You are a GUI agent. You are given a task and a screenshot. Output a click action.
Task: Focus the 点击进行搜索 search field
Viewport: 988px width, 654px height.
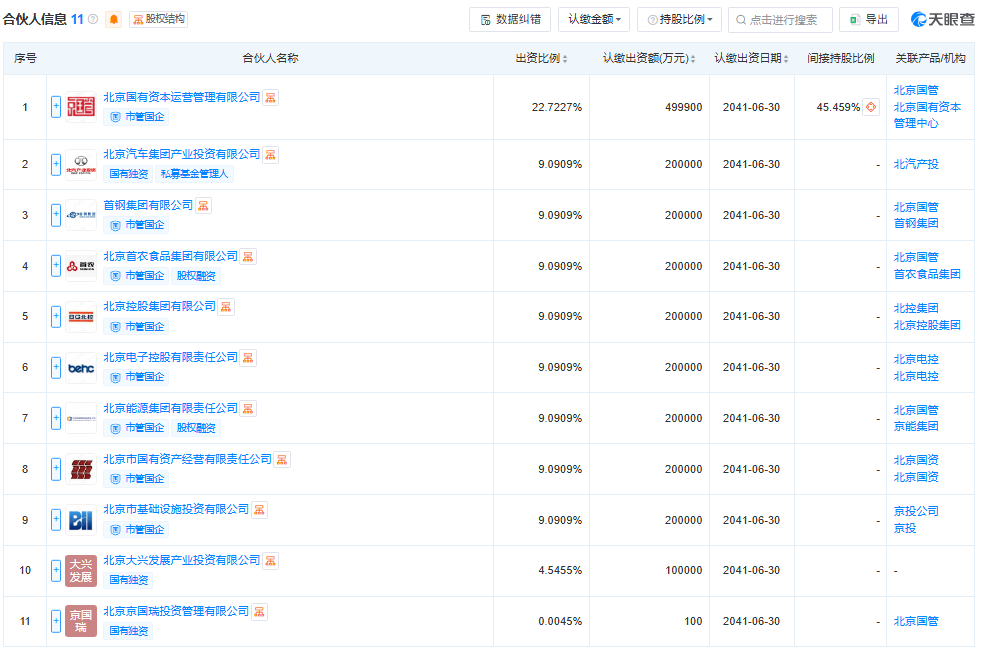(780, 20)
